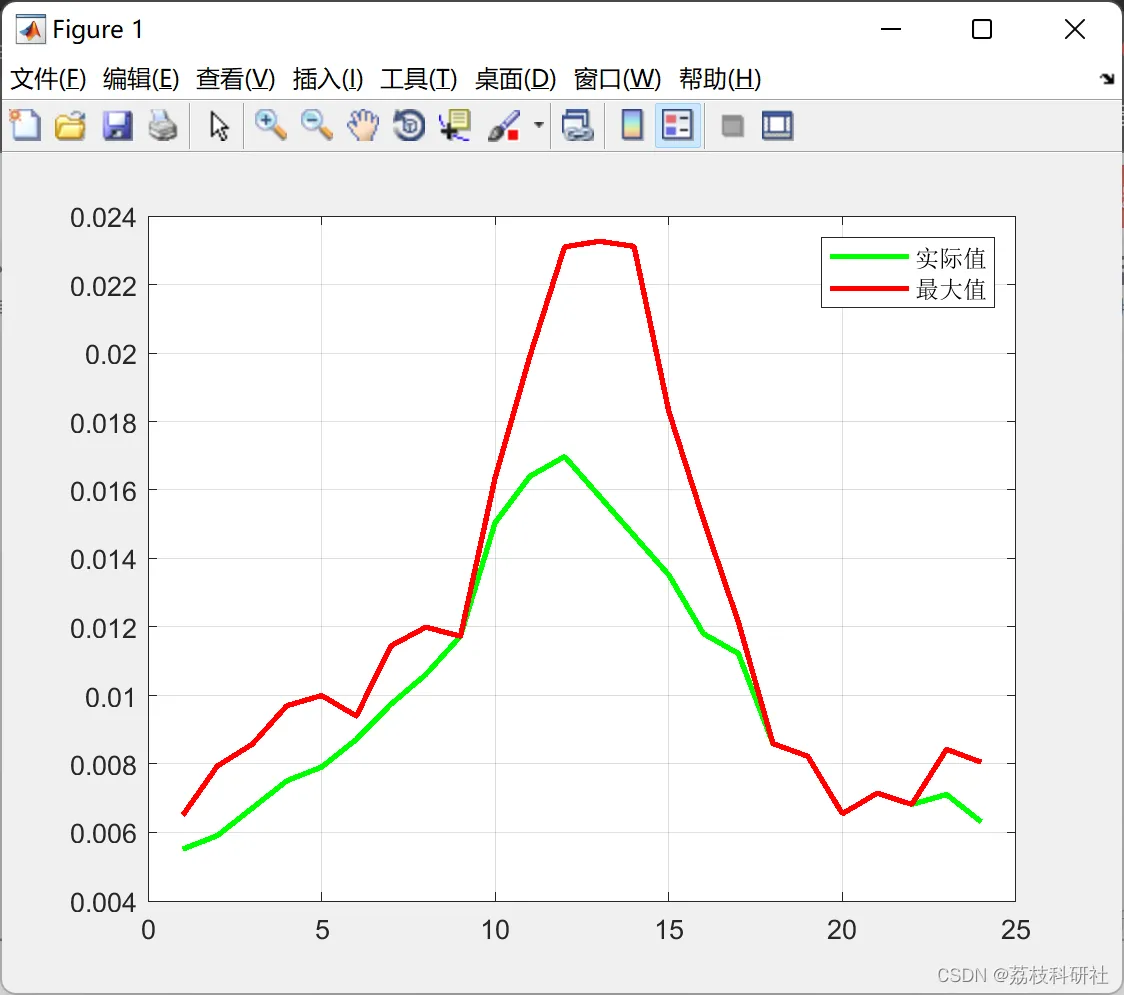Print the figure using the printer icon
This screenshot has width=1124, height=995.
point(163,126)
